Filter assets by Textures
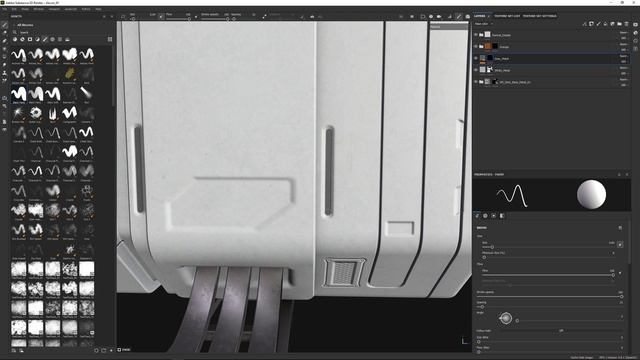Screen dimensions: 640x360 click(60, 39)
